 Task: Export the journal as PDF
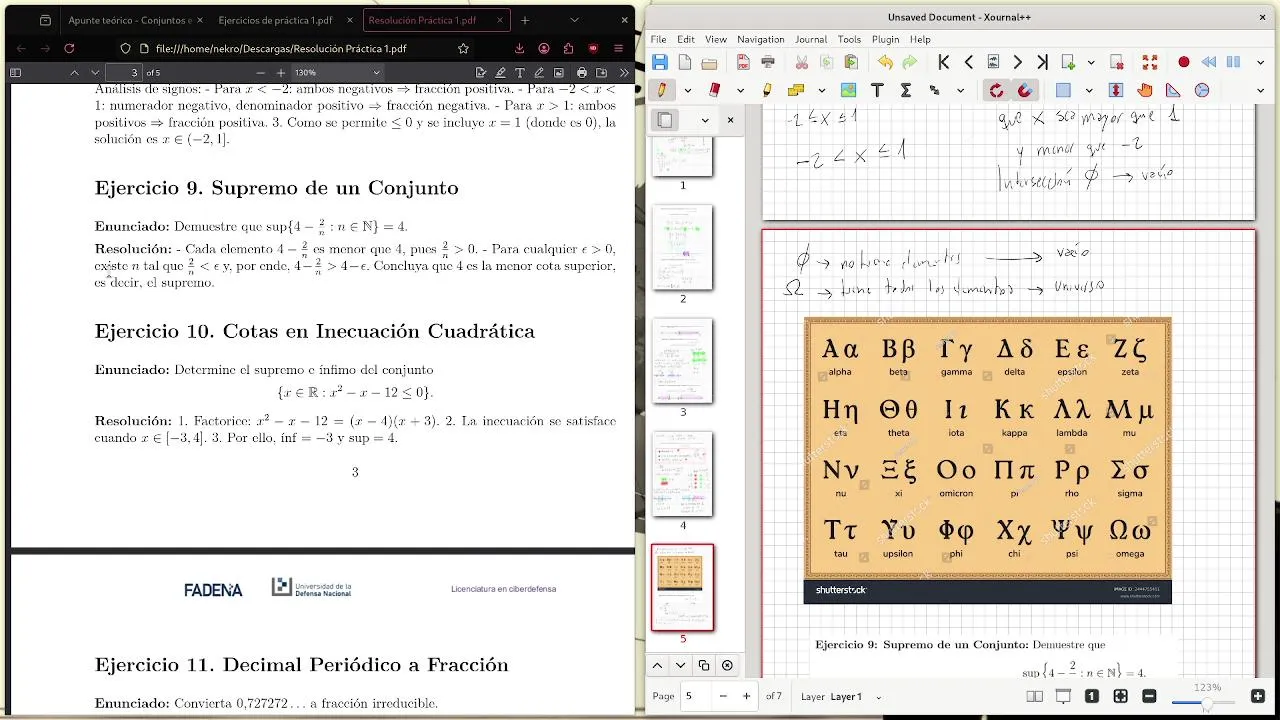point(743,62)
